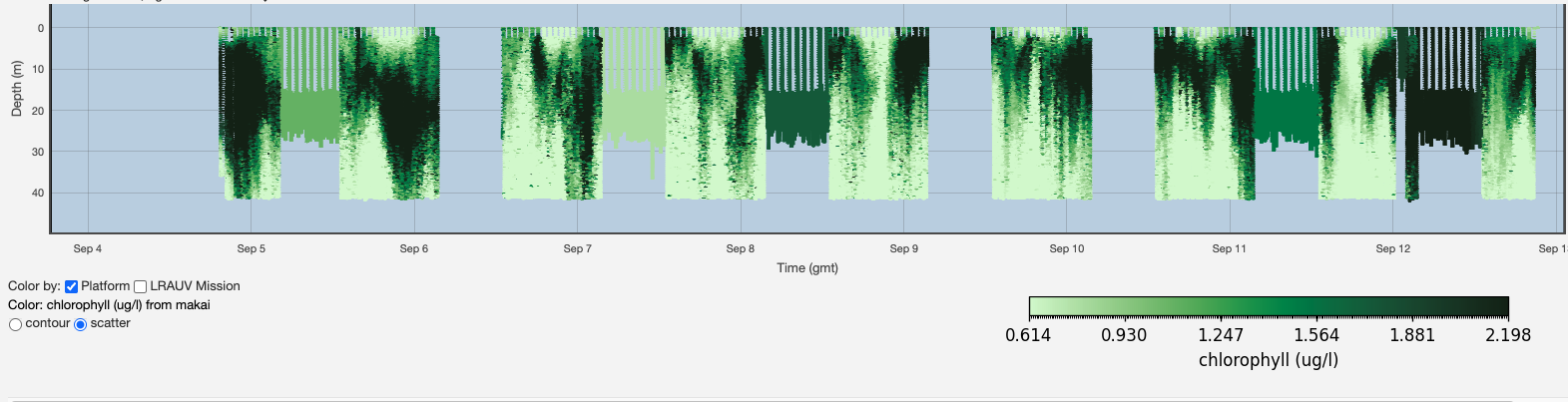Click the Sep 7 time axis label
The image size is (1568, 402).
pos(578,248)
